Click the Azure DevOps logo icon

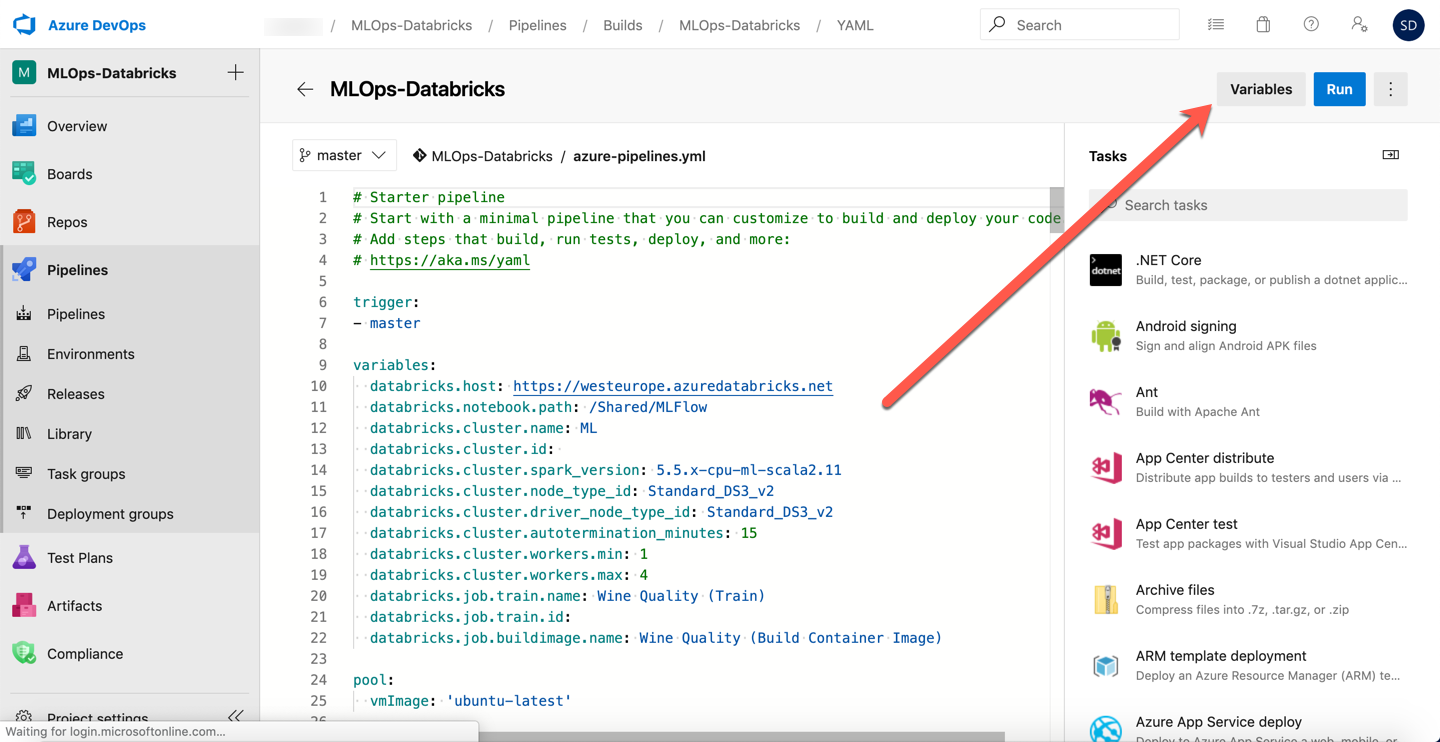pos(24,25)
